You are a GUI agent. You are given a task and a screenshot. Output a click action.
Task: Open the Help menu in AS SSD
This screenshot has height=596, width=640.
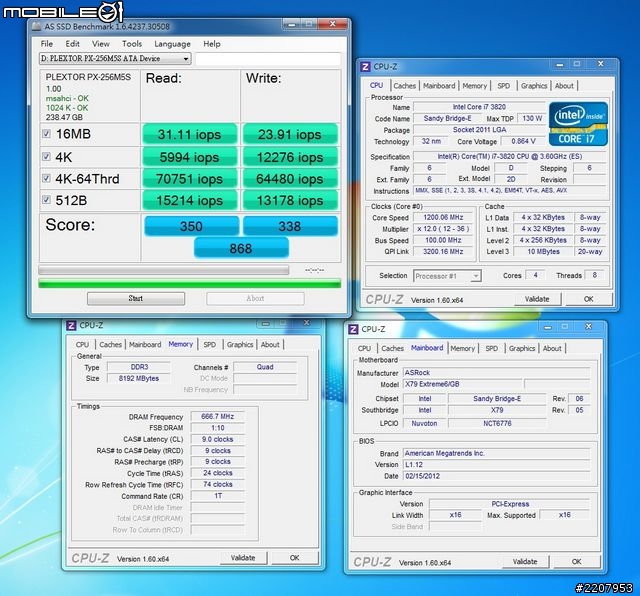[x=212, y=44]
